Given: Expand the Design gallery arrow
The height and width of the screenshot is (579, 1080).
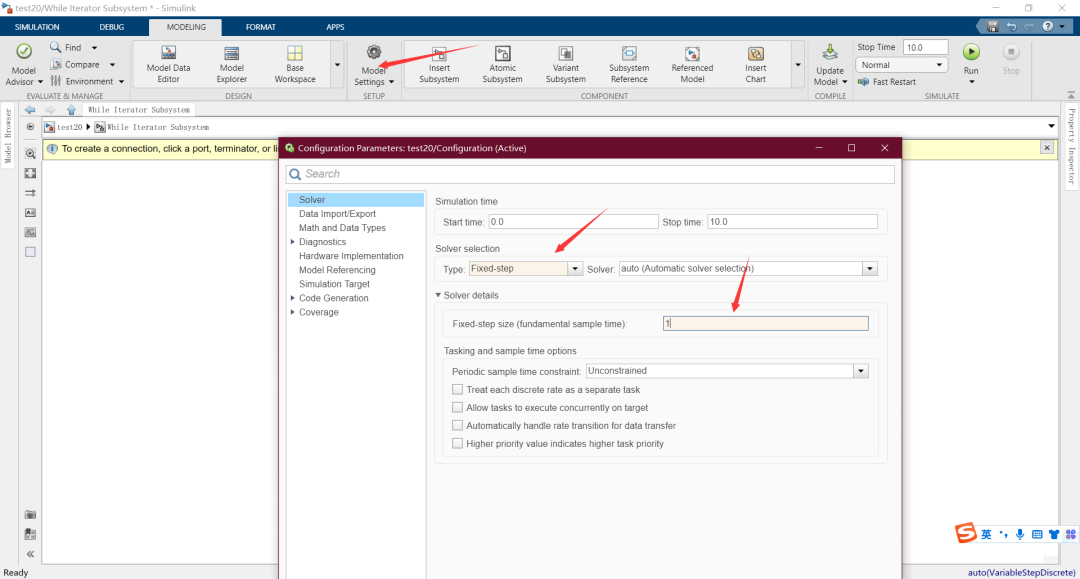Looking at the screenshot, I should tap(338, 65).
